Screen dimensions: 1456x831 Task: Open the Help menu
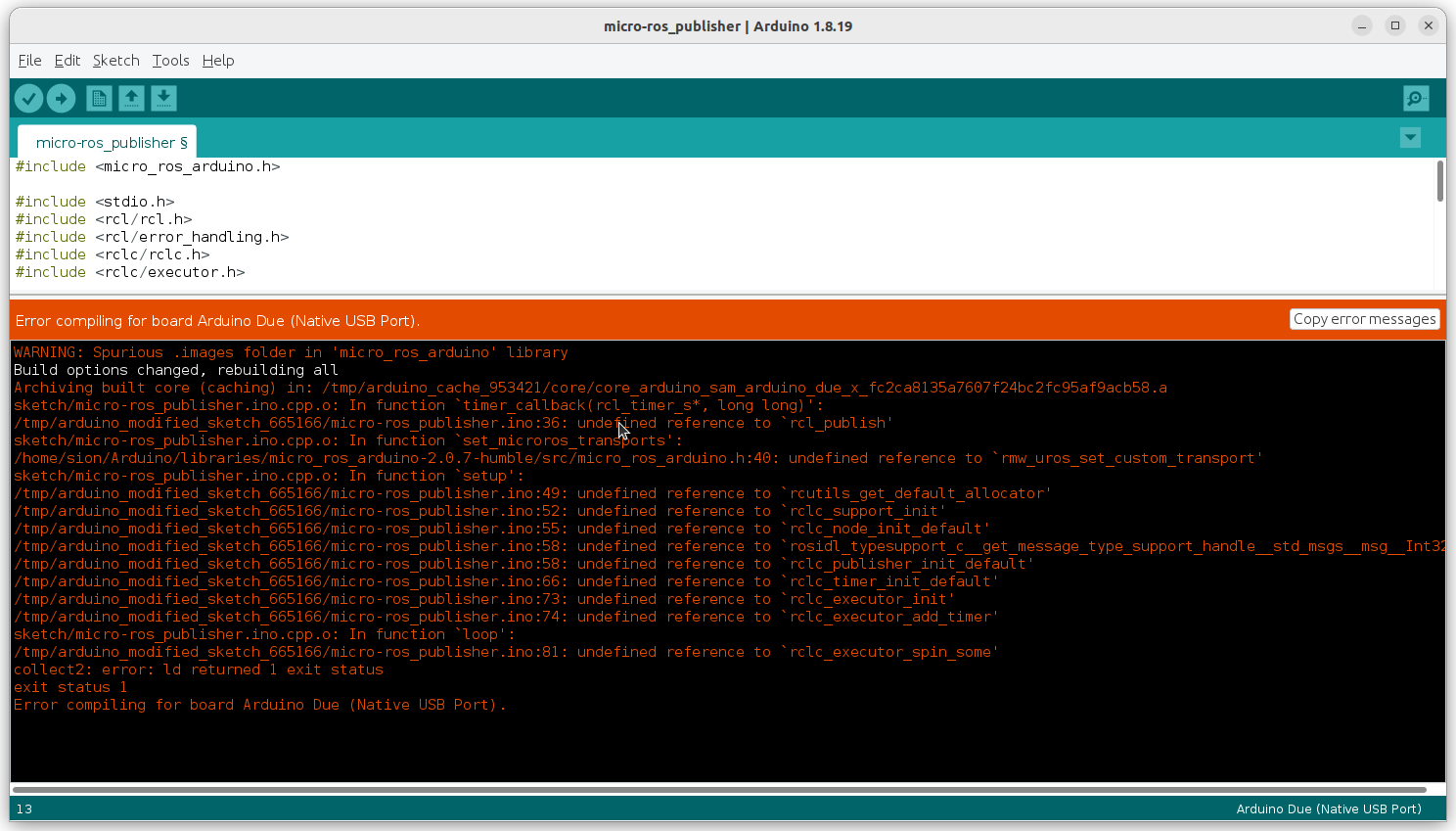(x=218, y=61)
